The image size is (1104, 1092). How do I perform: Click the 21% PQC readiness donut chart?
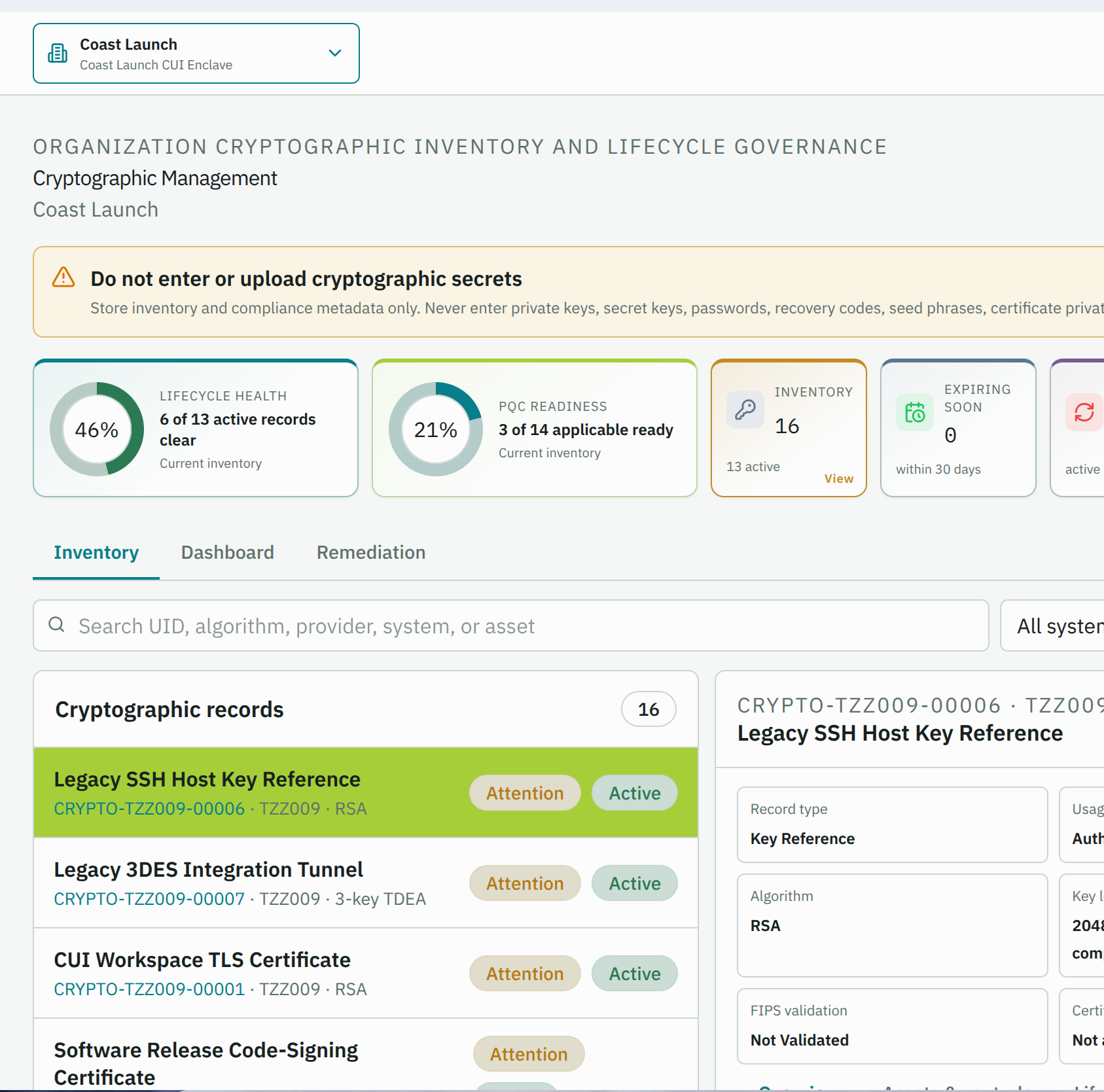[x=436, y=429]
